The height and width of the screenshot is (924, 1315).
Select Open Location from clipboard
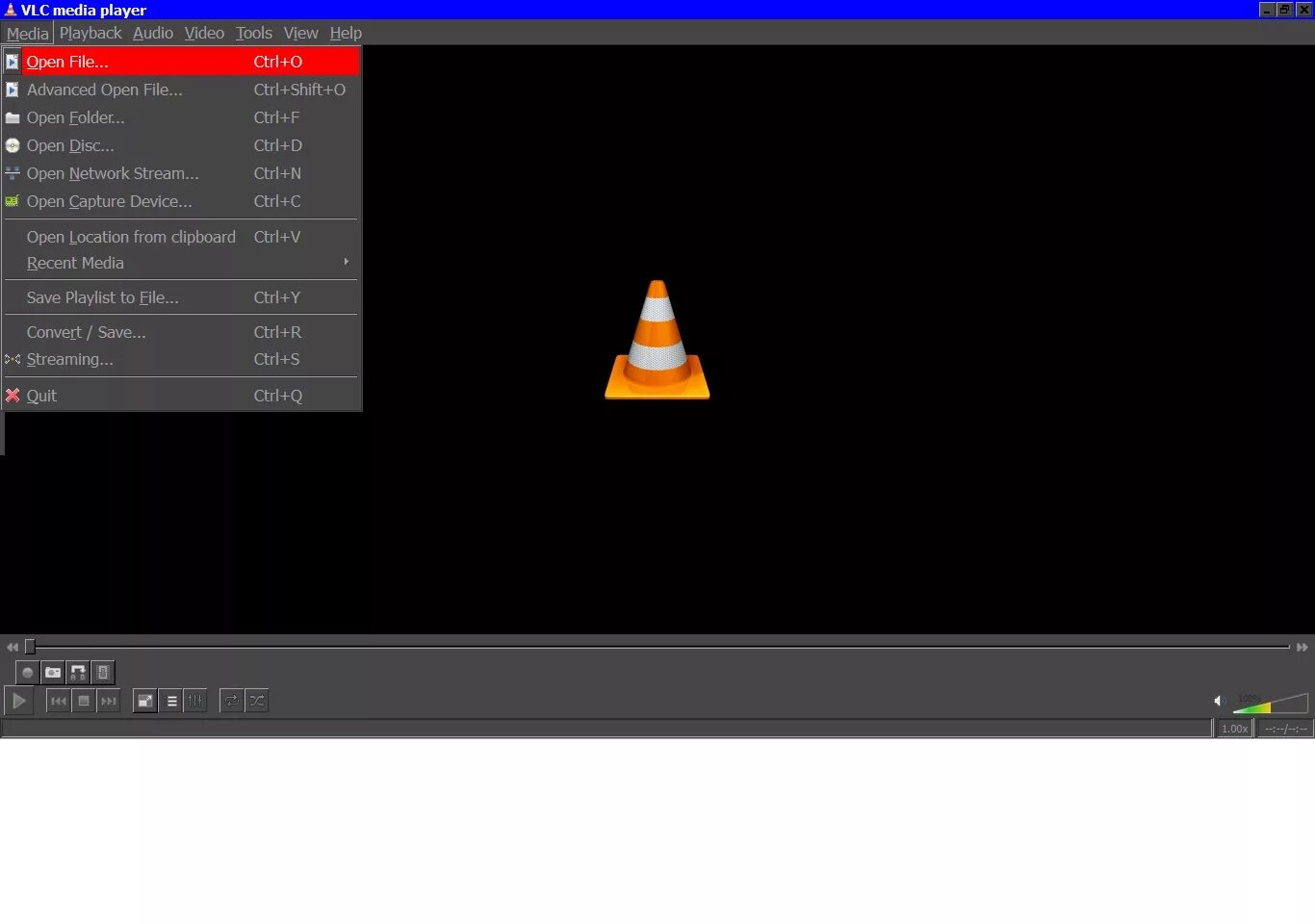click(181, 237)
